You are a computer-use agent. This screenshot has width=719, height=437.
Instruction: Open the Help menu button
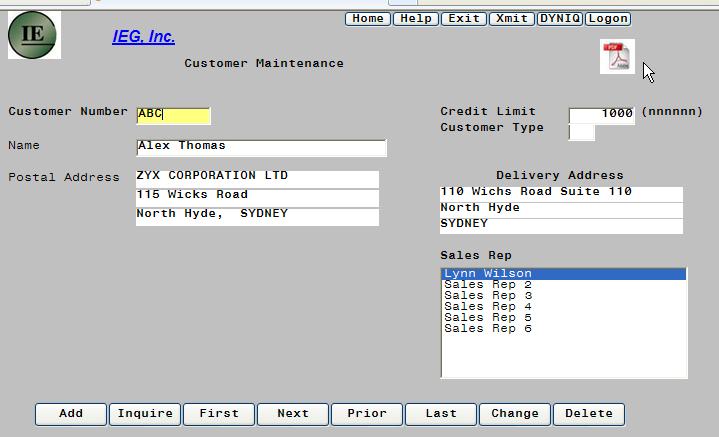pos(416,18)
